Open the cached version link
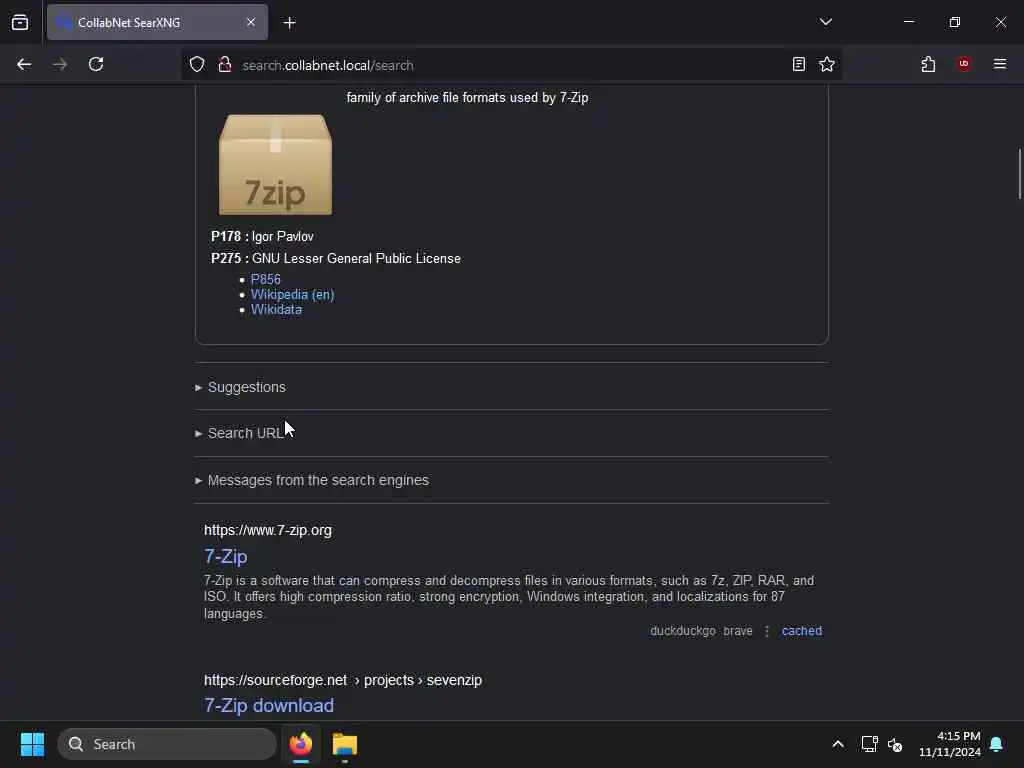 click(x=801, y=631)
